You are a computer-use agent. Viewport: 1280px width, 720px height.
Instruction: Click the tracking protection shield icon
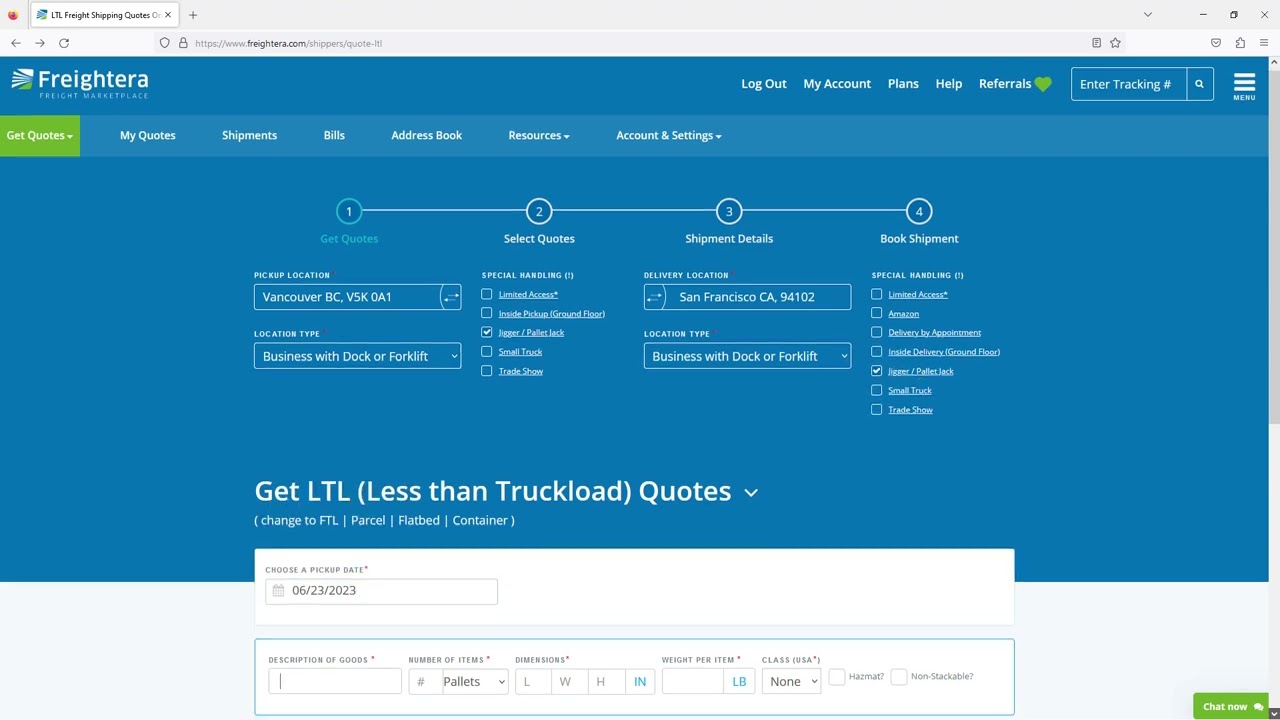pyautogui.click(x=164, y=43)
